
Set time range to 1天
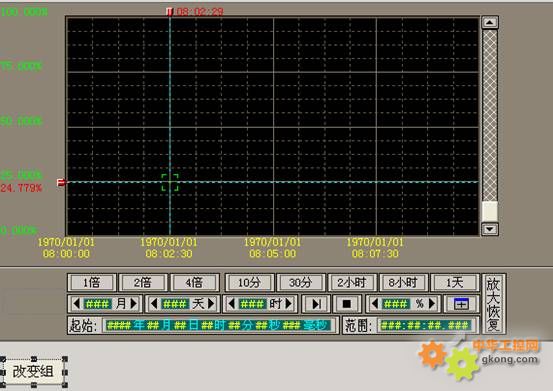(x=455, y=282)
